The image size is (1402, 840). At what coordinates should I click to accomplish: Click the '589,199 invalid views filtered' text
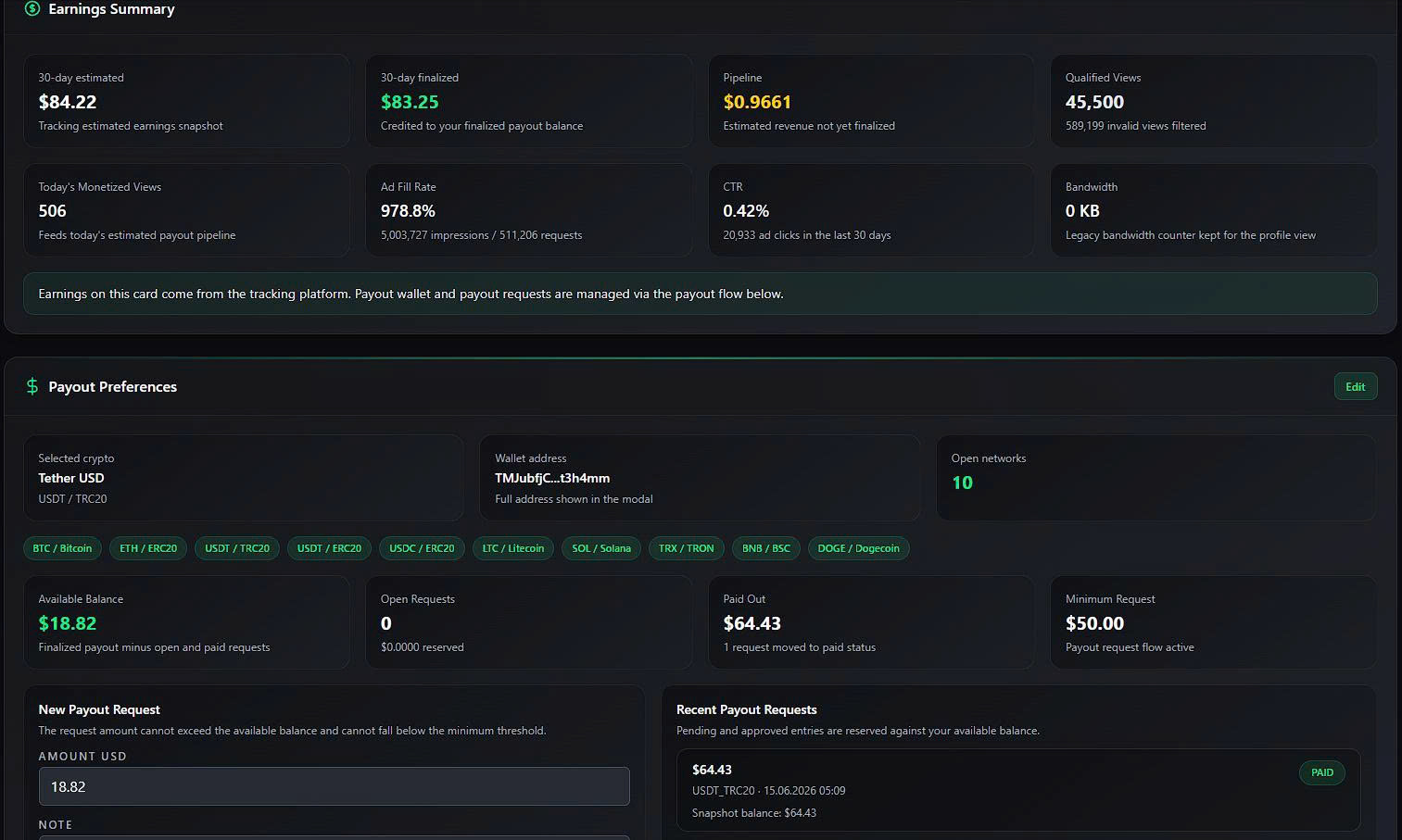[1136, 126]
